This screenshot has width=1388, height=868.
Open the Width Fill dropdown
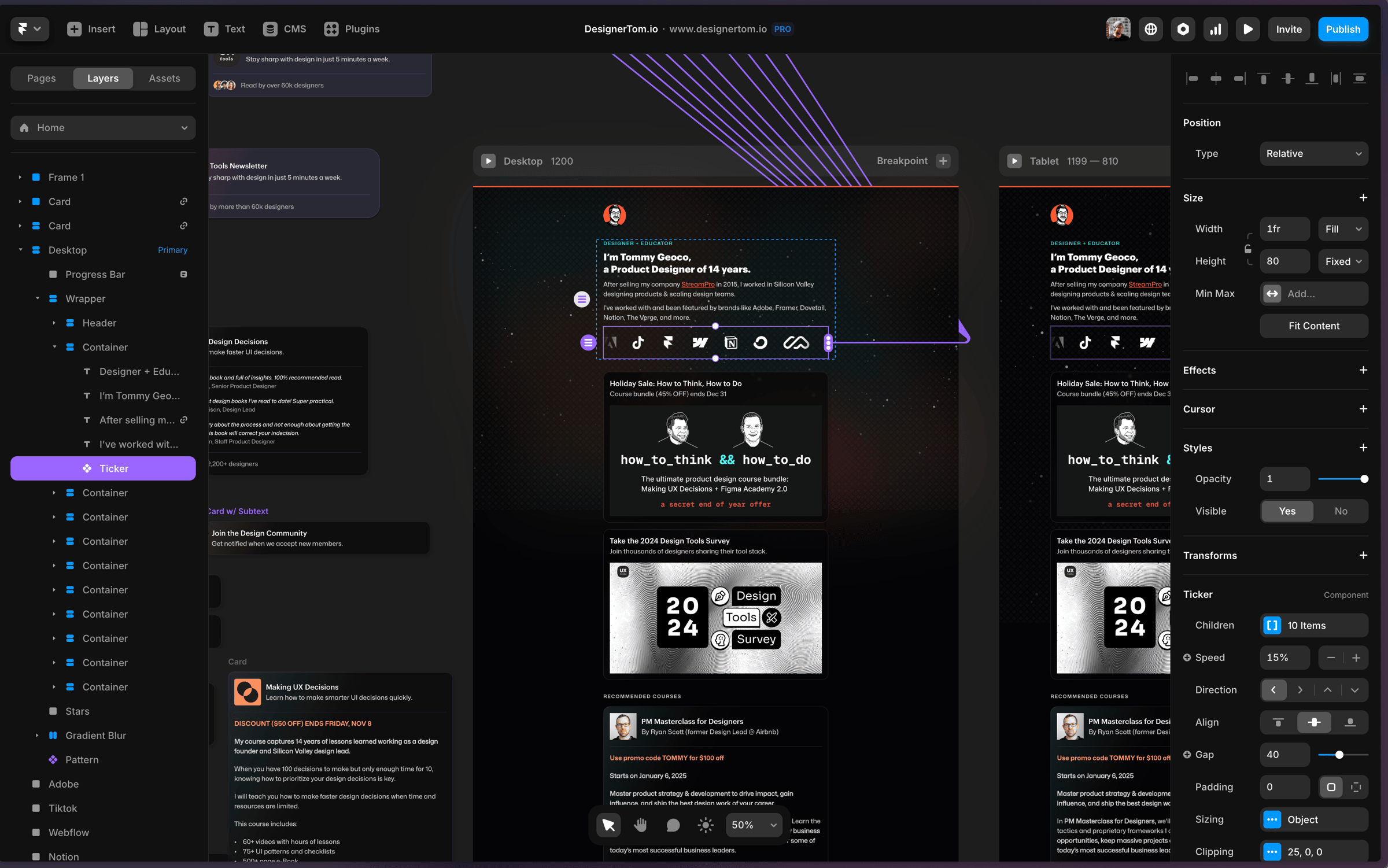(x=1343, y=229)
